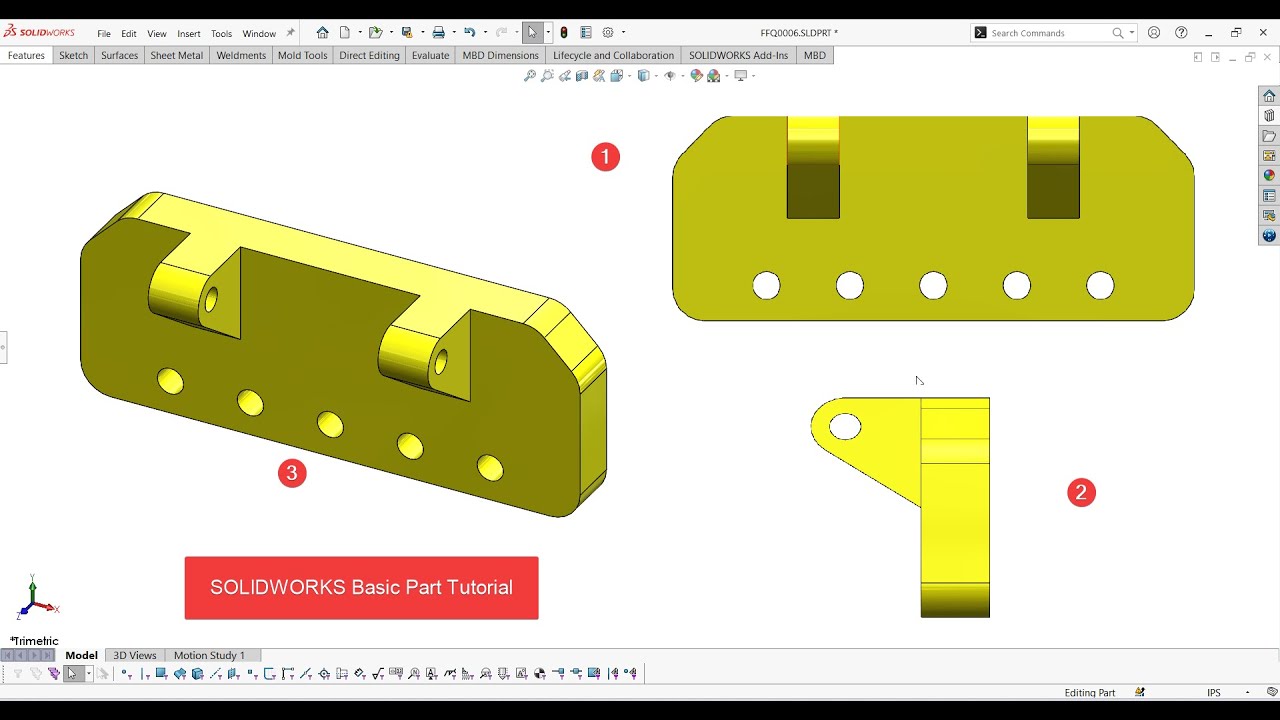1280x720 pixels.
Task: Switch to the Sheet Metal tab
Action: pos(177,55)
